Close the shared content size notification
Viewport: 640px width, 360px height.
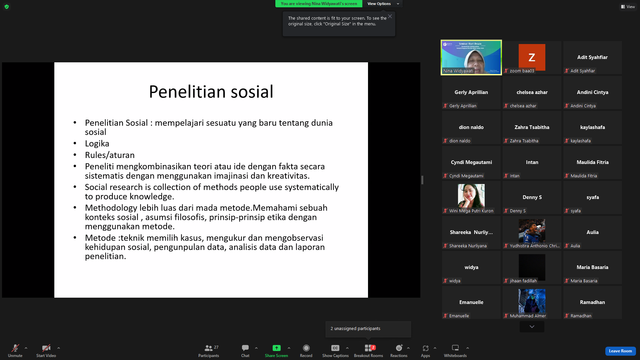pos(390,16)
